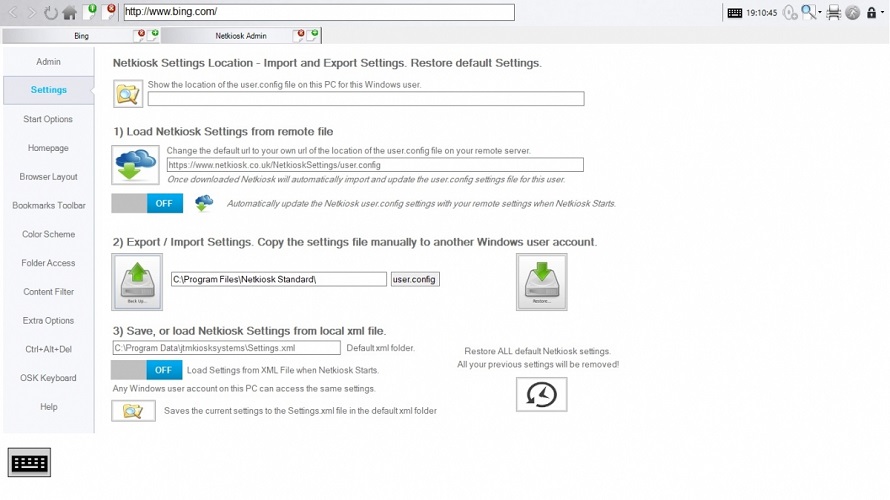The width and height of the screenshot is (890, 500).
Task: Click the empty user.config location field
Action: coord(366,99)
